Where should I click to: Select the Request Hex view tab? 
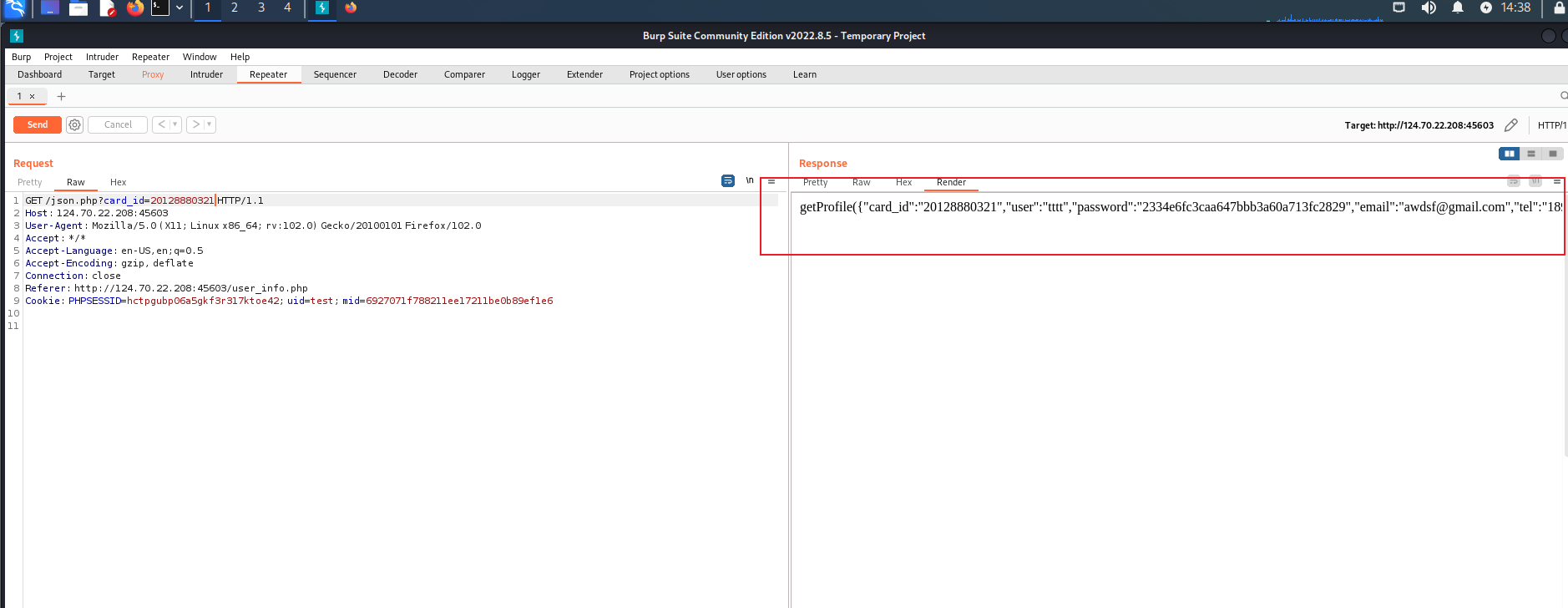[119, 182]
